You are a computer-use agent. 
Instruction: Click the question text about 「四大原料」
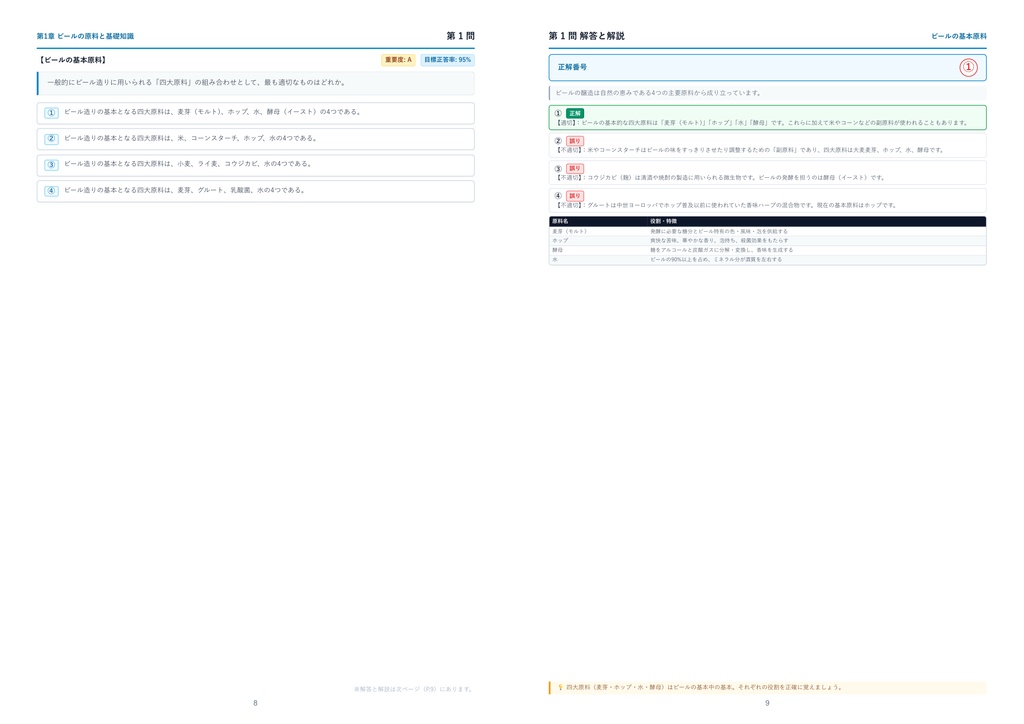pos(197,83)
